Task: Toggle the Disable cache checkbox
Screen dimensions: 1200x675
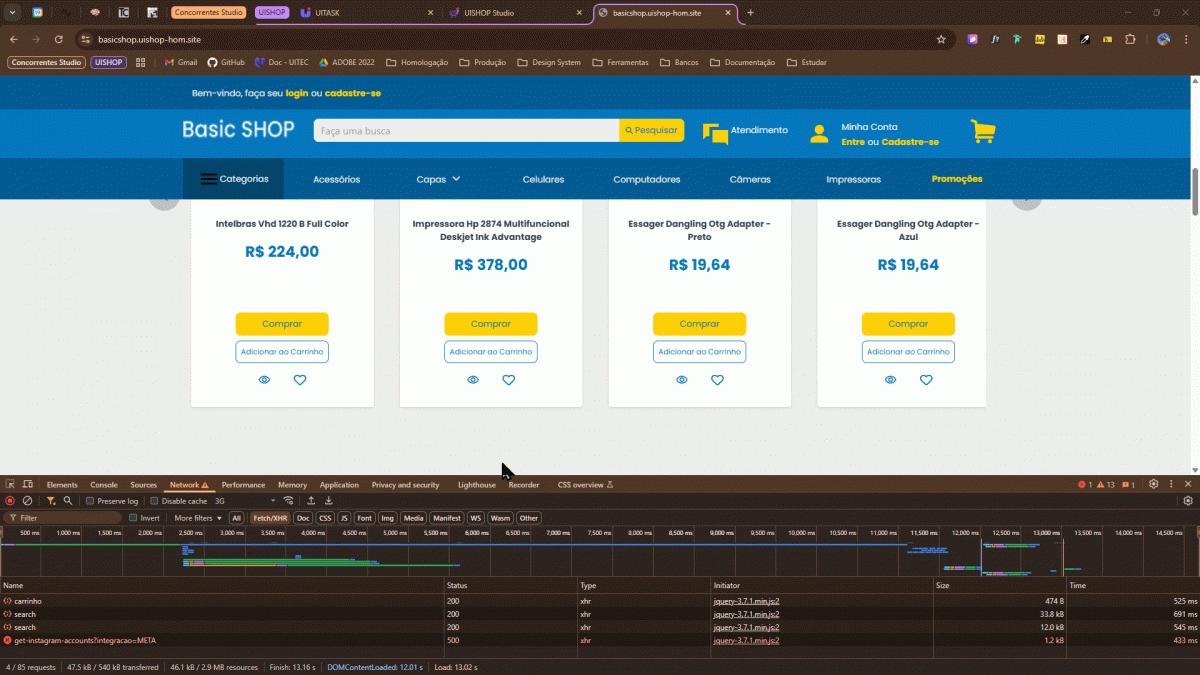Action: coord(154,501)
